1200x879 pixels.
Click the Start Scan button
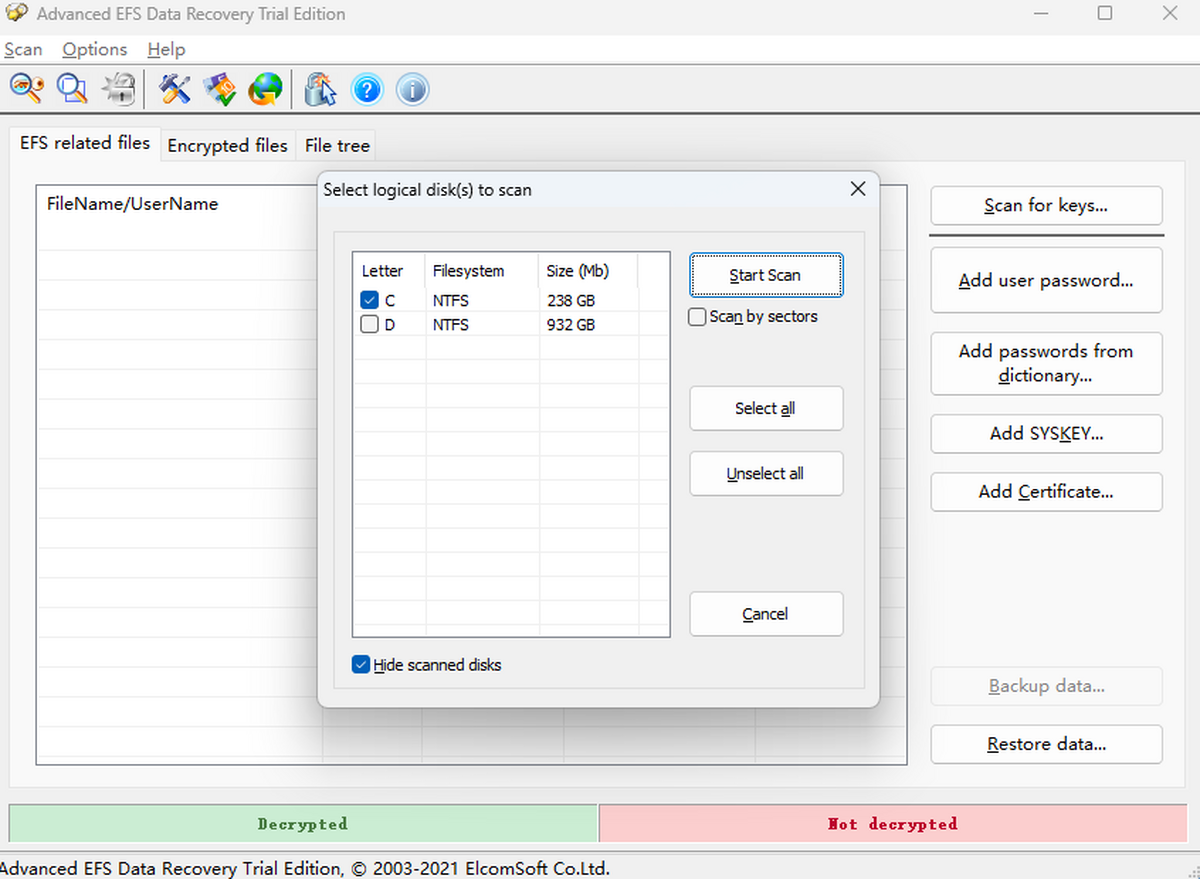coord(766,275)
